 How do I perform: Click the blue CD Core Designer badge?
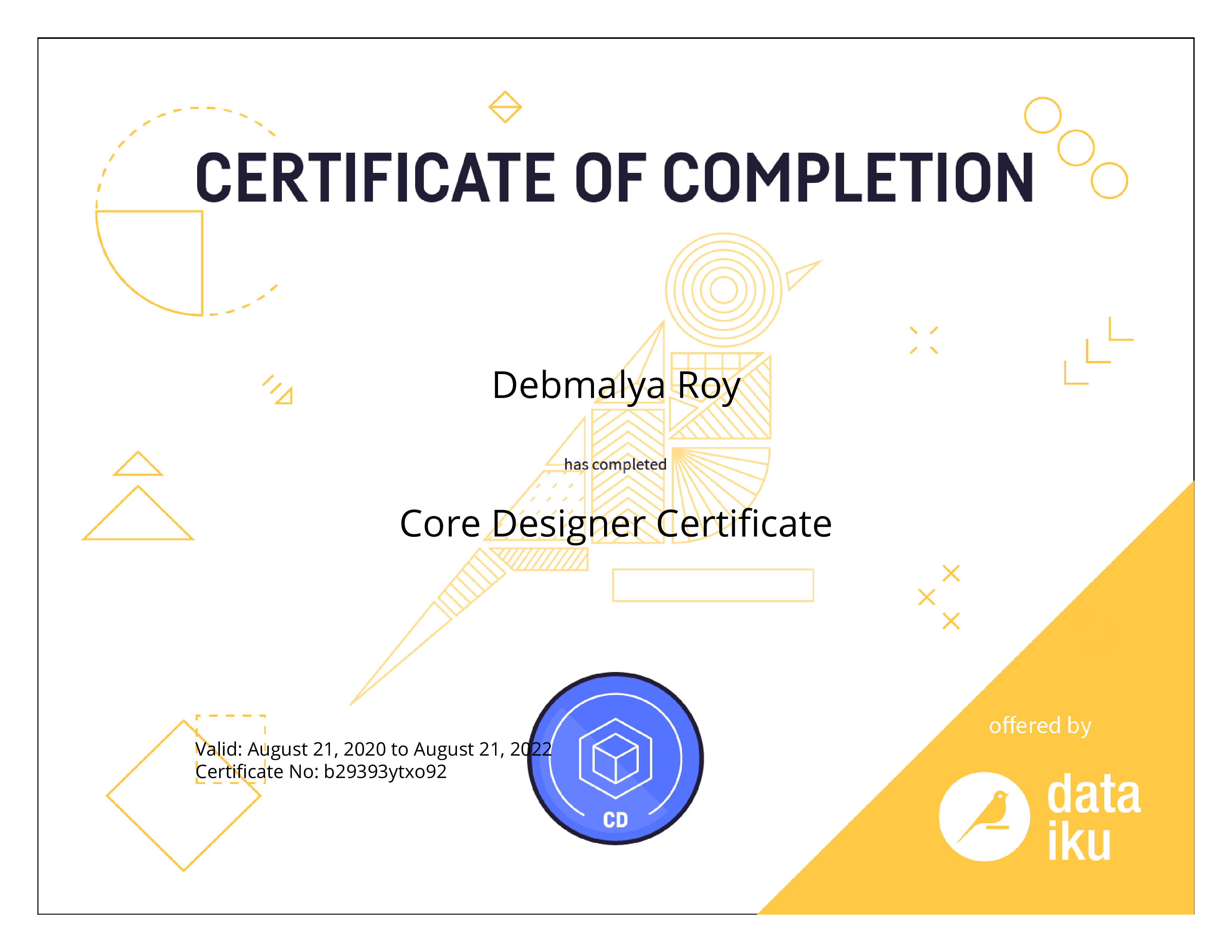pos(615,758)
